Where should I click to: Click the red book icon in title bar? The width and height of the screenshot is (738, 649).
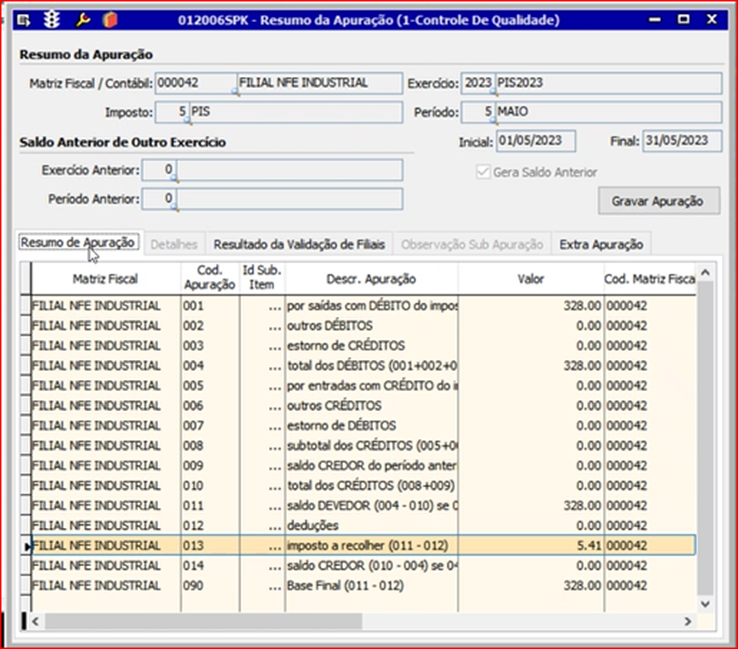(109, 20)
